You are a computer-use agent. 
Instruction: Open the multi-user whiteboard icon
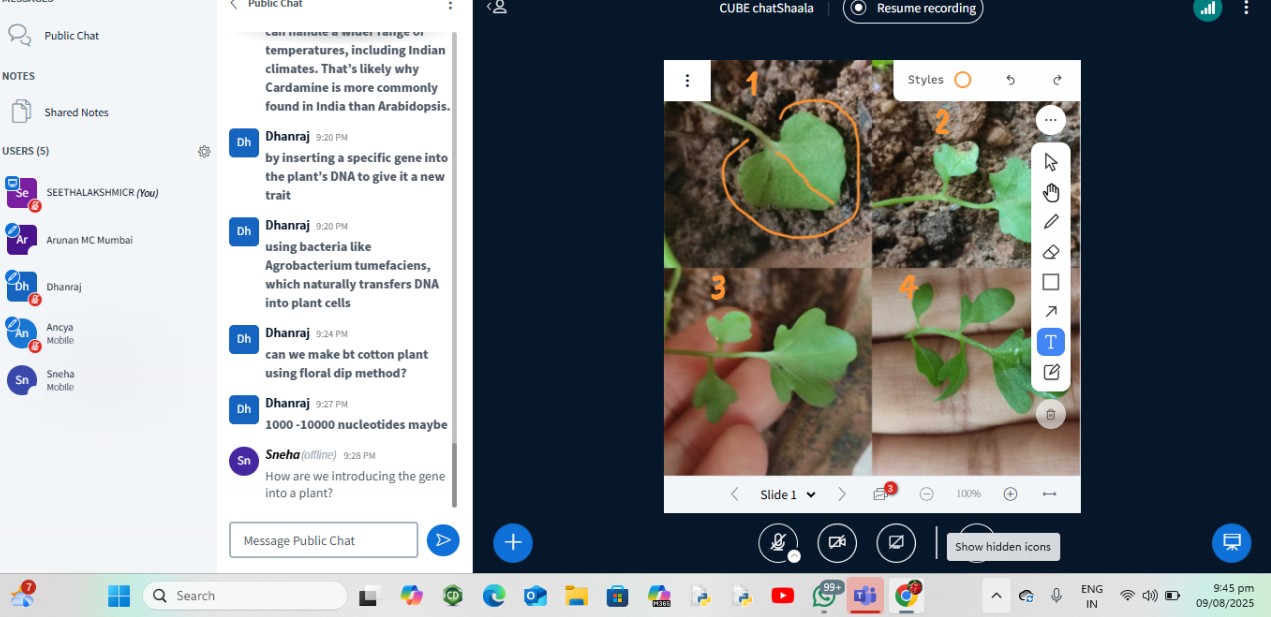coord(881,493)
